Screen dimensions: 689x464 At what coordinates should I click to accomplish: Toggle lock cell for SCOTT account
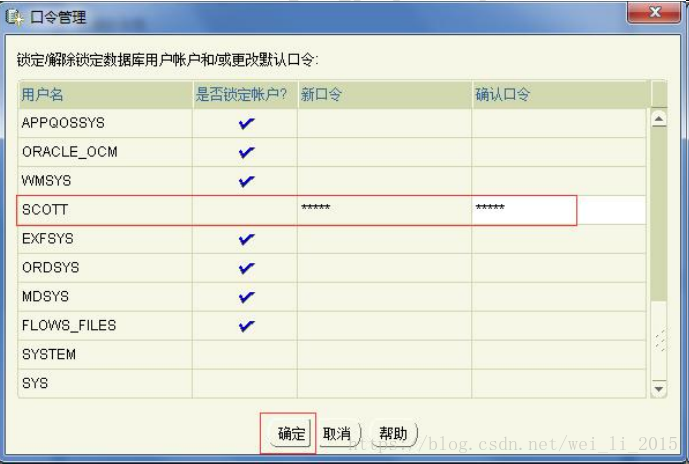pyautogui.click(x=245, y=210)
